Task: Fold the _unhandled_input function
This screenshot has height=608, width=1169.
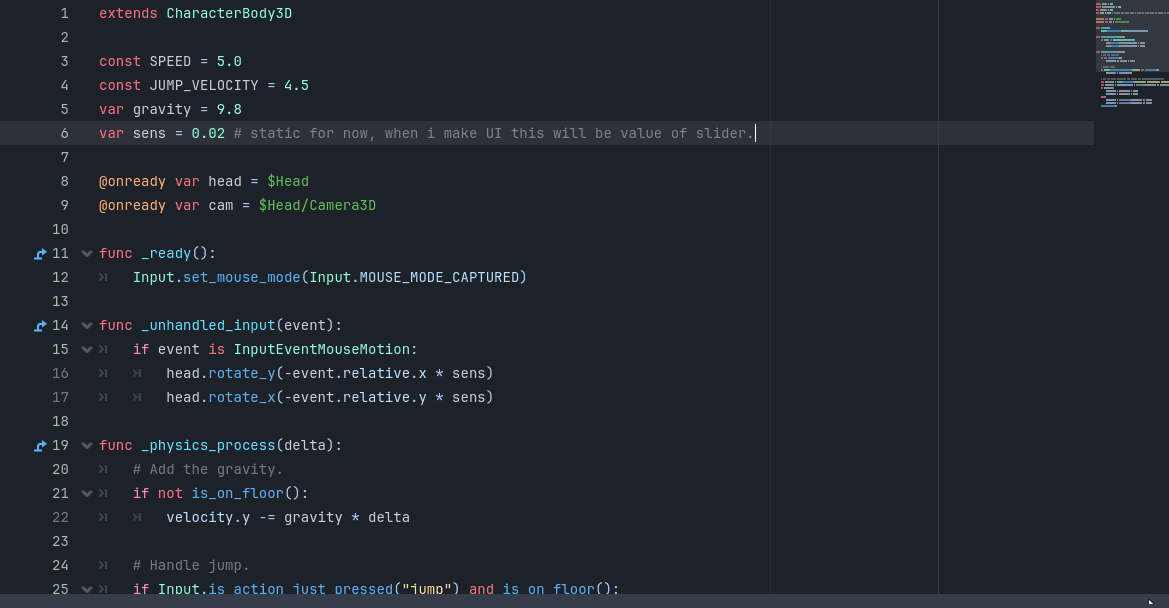Action: [87, 326]
